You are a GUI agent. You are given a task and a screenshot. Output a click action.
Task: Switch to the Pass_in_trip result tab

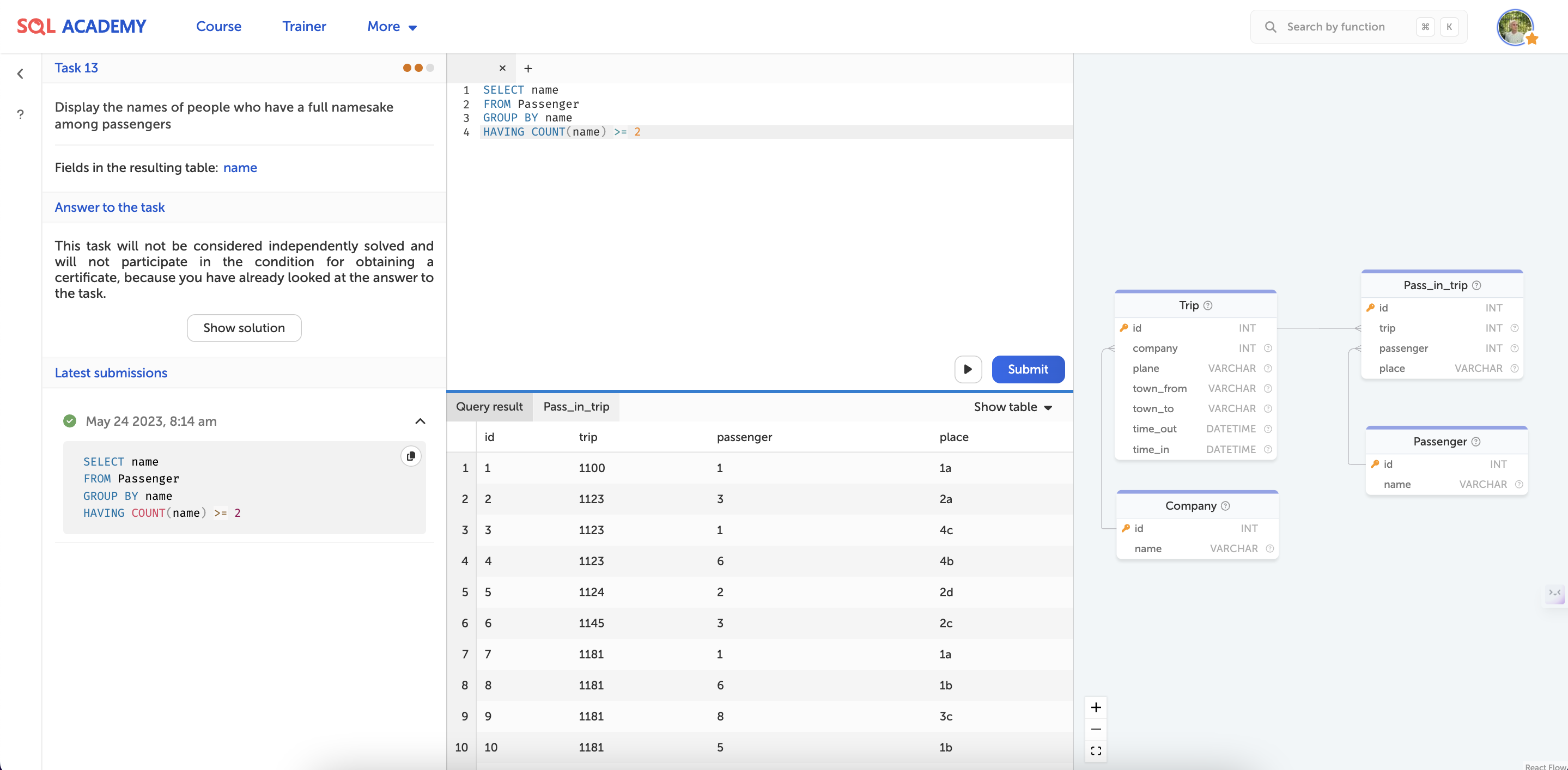[576, 406]
